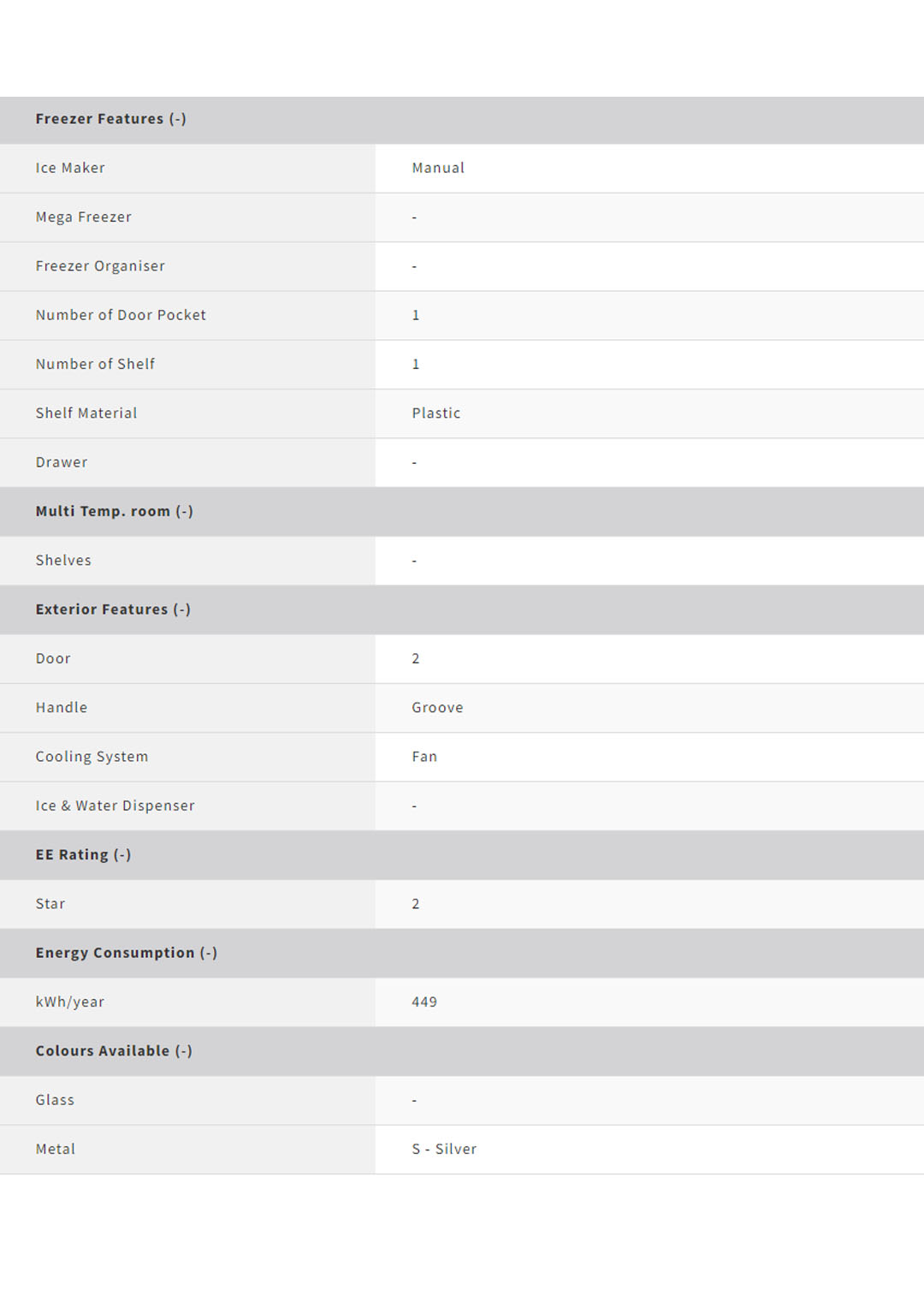924x1290 pixels.
Task: Collapse the Exterior Features section
Action: tap(181, 609)
